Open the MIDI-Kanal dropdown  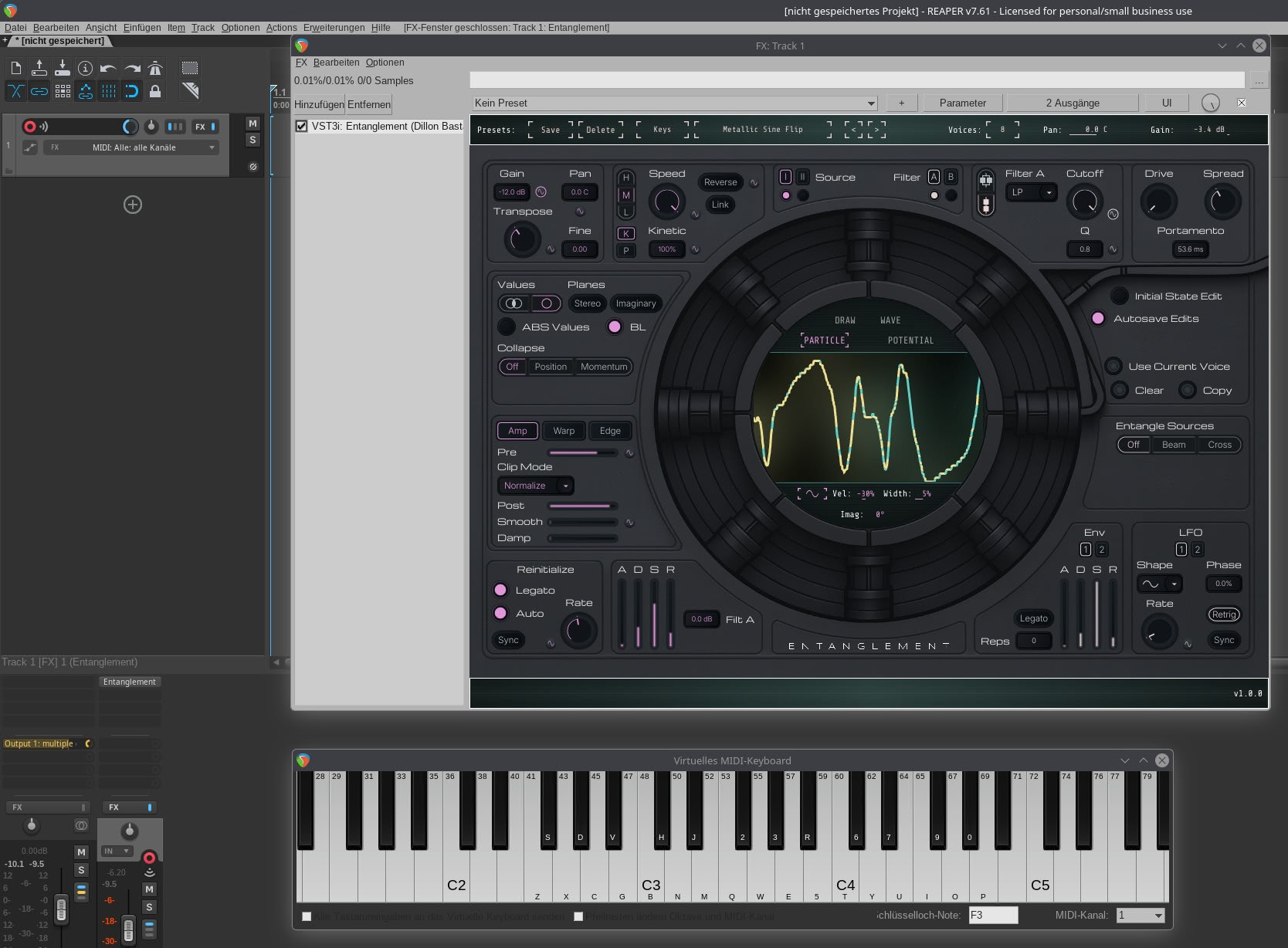pyautogui.click(x=1140, y=916)
